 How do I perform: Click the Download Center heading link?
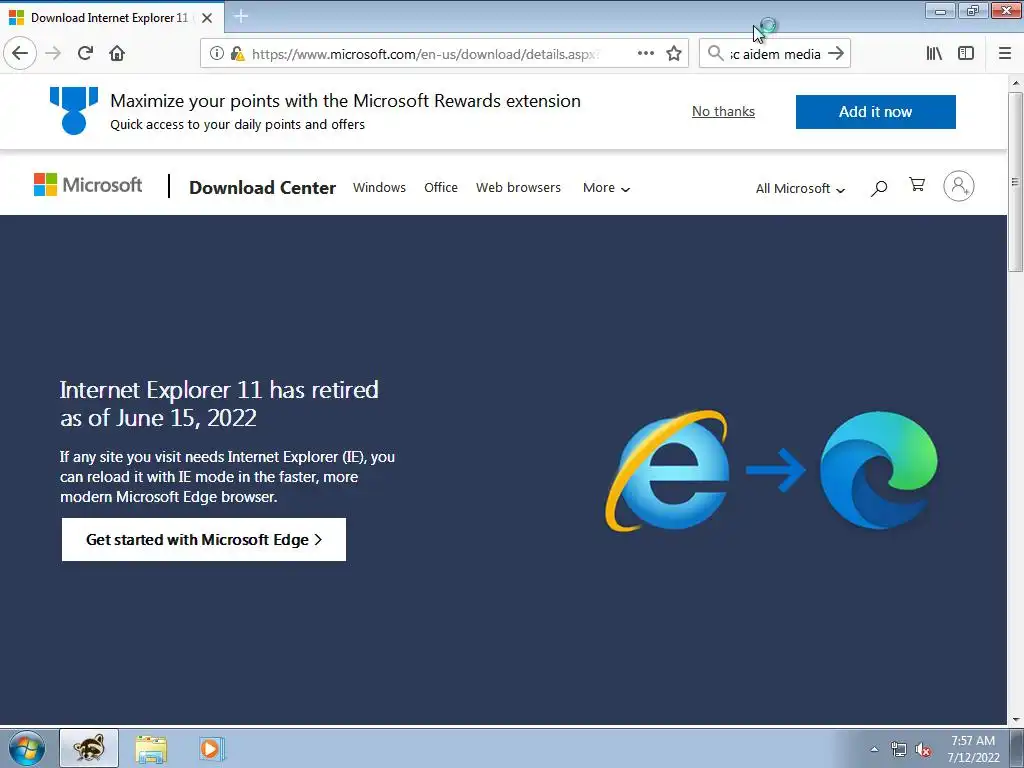263,187
